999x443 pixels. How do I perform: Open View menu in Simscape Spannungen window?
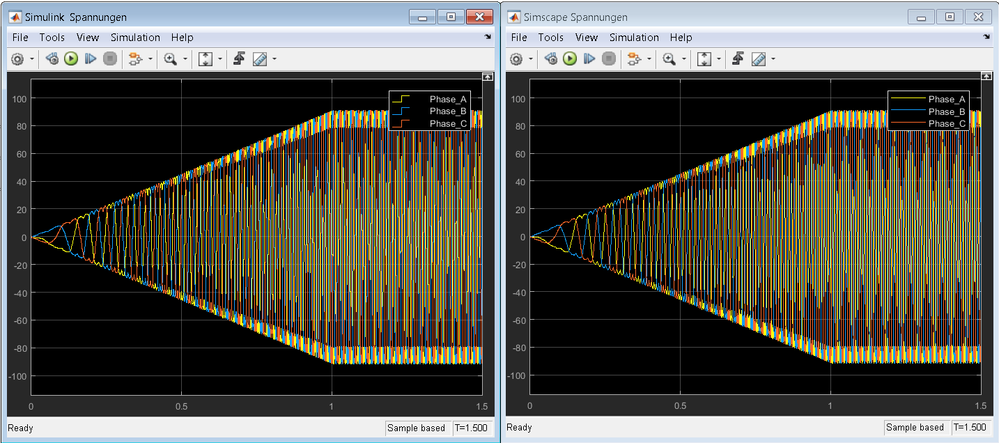(x=587, y=38)
